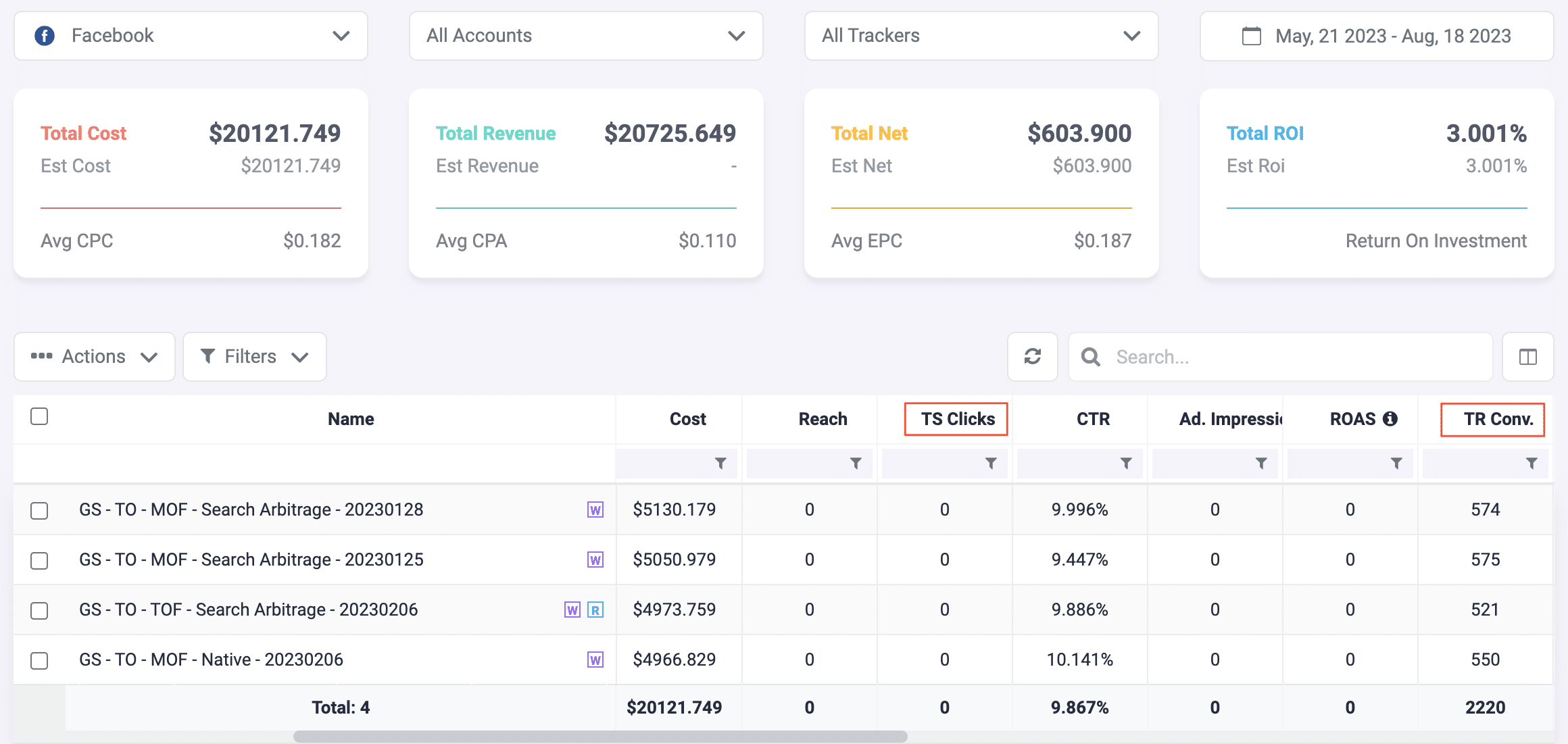Click the Avg EPC value $0.187

click(x=1103, y=241)
